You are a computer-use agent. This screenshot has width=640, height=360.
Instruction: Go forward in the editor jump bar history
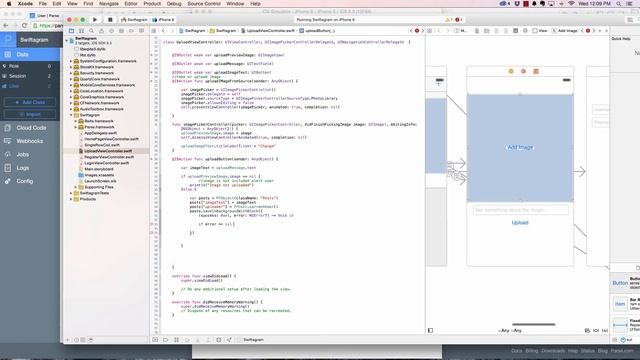click(x=172, y=31)
